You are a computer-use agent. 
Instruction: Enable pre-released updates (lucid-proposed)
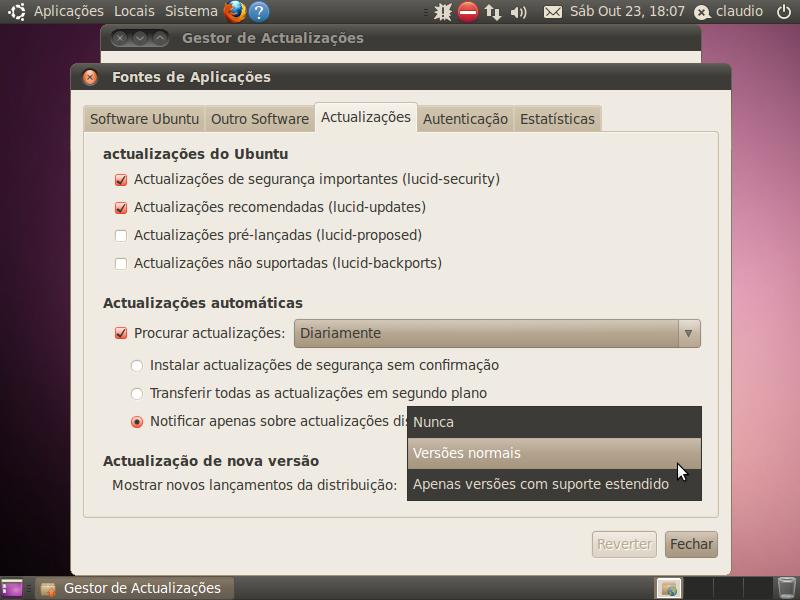coord(121,236)
